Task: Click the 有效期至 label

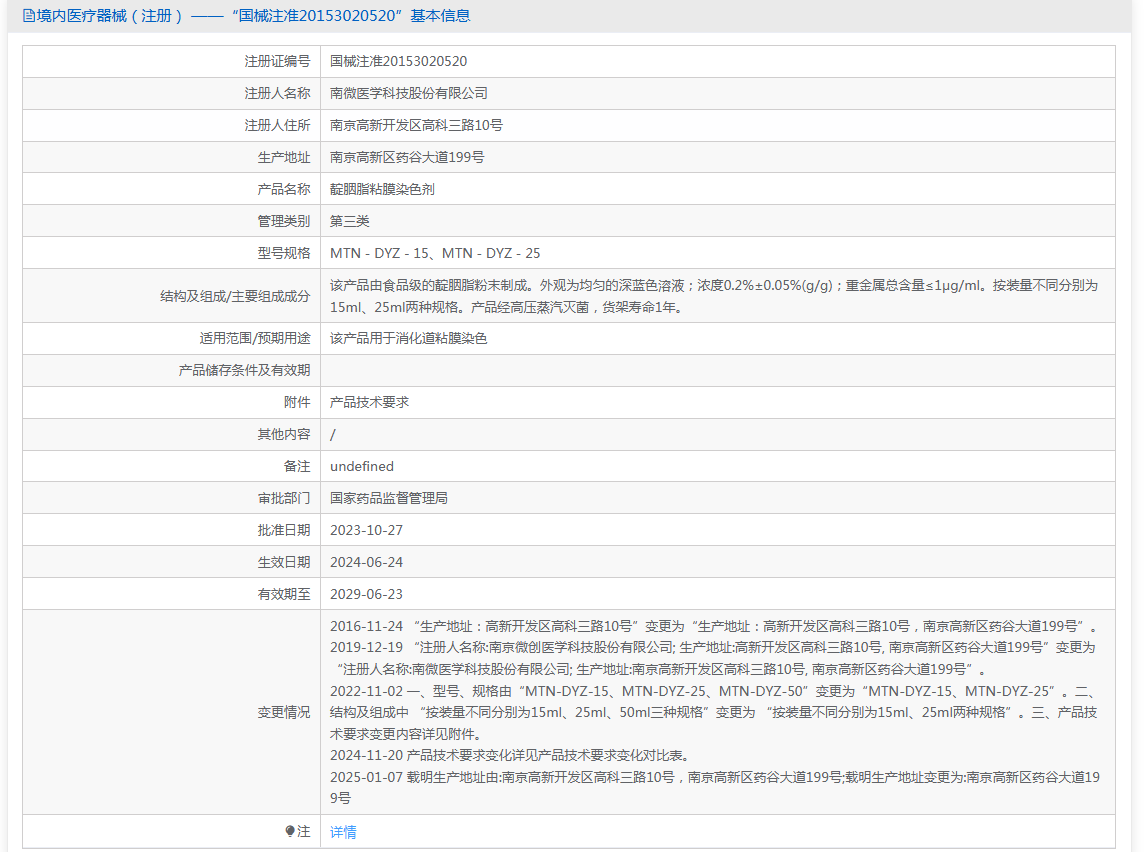Action: [x=284, y=594]
